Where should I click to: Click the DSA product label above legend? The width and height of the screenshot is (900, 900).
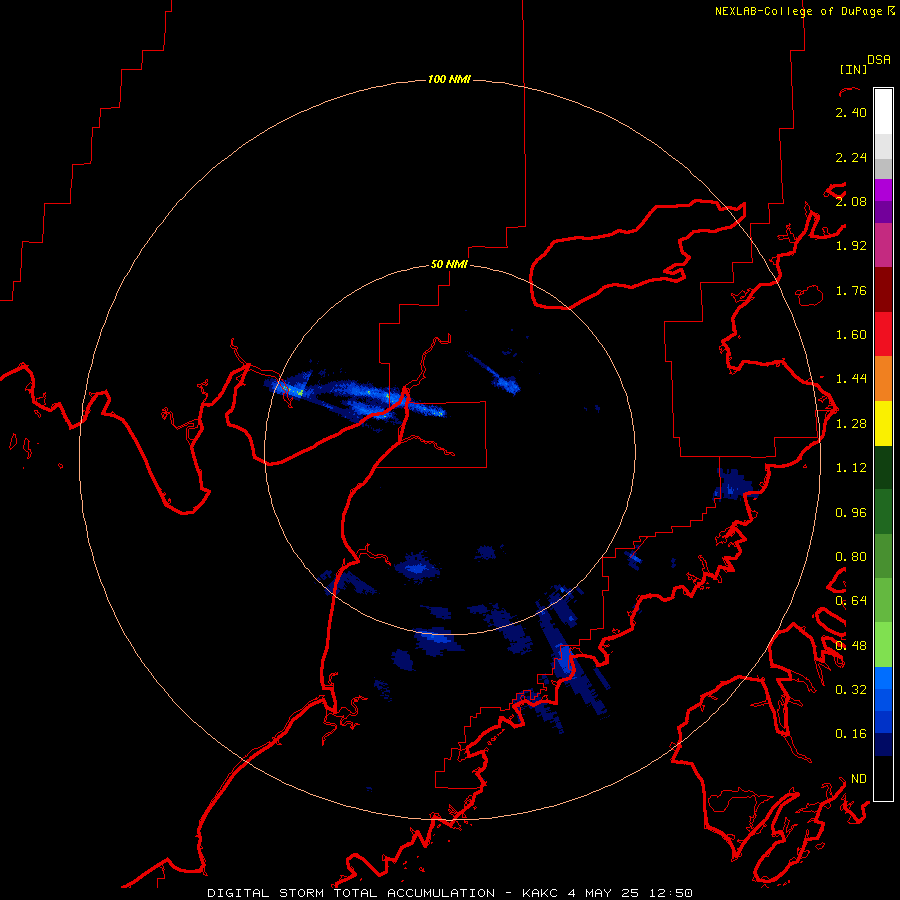[x=879, y=59]
